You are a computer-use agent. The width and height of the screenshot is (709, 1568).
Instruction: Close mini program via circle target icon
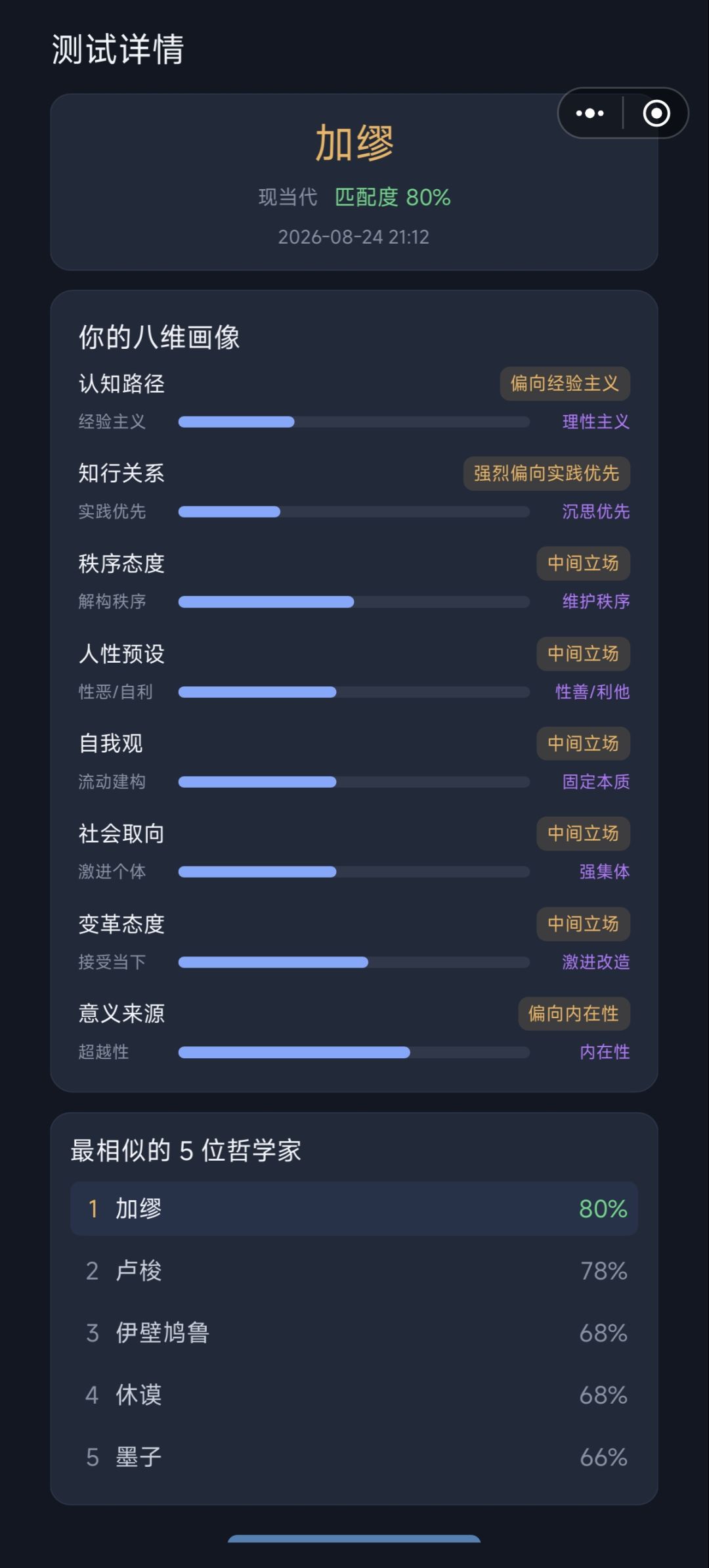(656, 113)
